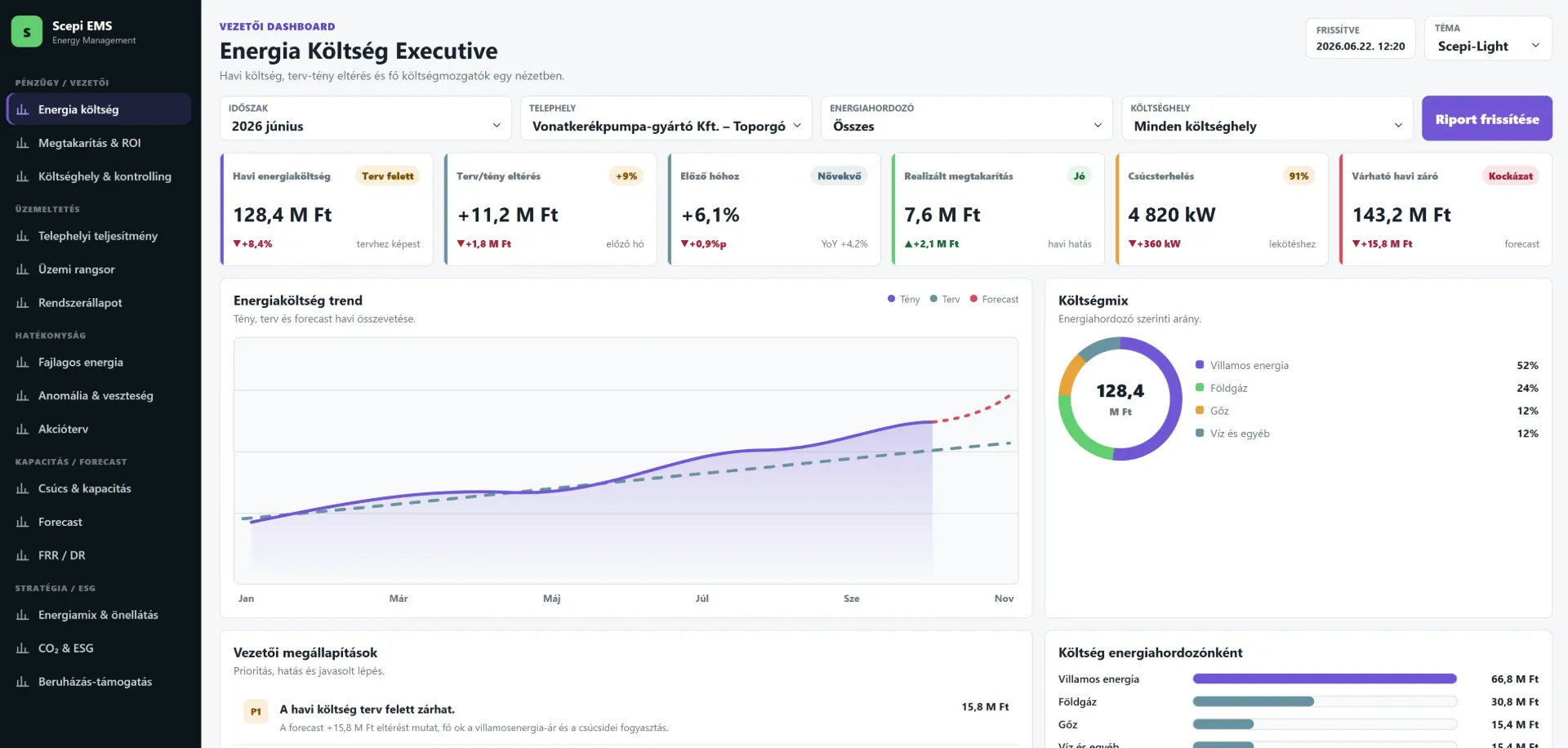Image resolution: width=1568 pixels, height=748 pixels.
Task: Click the CO₂ & ESG sidebar icon
Action: point(23,649)
